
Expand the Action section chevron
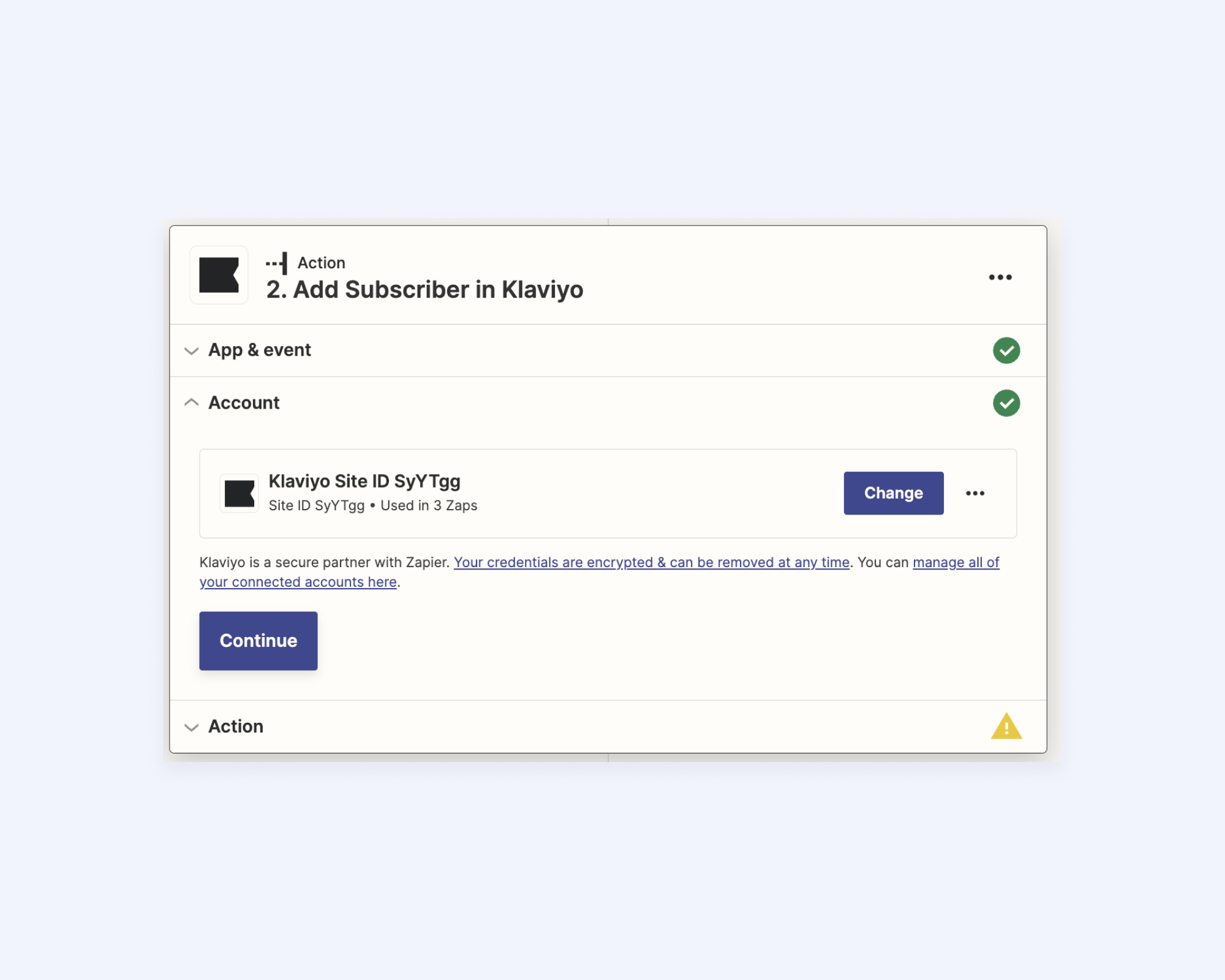192,727
